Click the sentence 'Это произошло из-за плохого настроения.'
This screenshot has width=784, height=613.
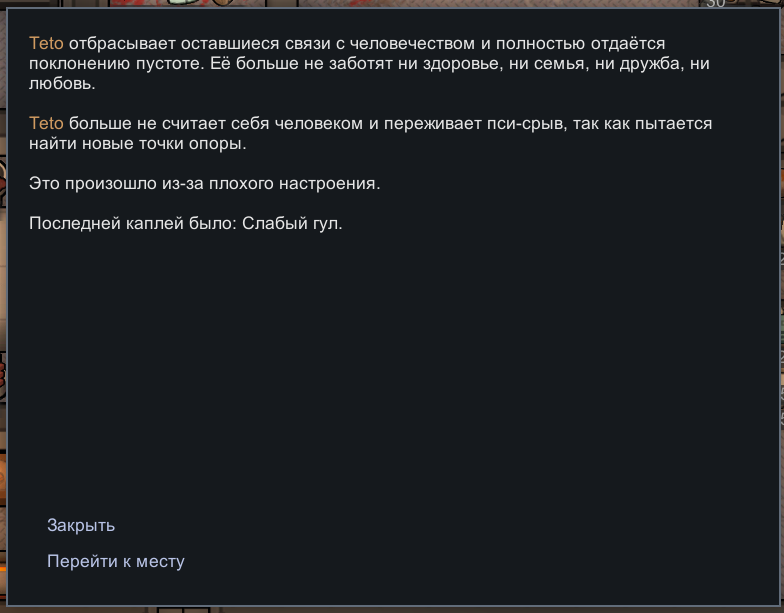pyautogui.click(x=204, y=184)
